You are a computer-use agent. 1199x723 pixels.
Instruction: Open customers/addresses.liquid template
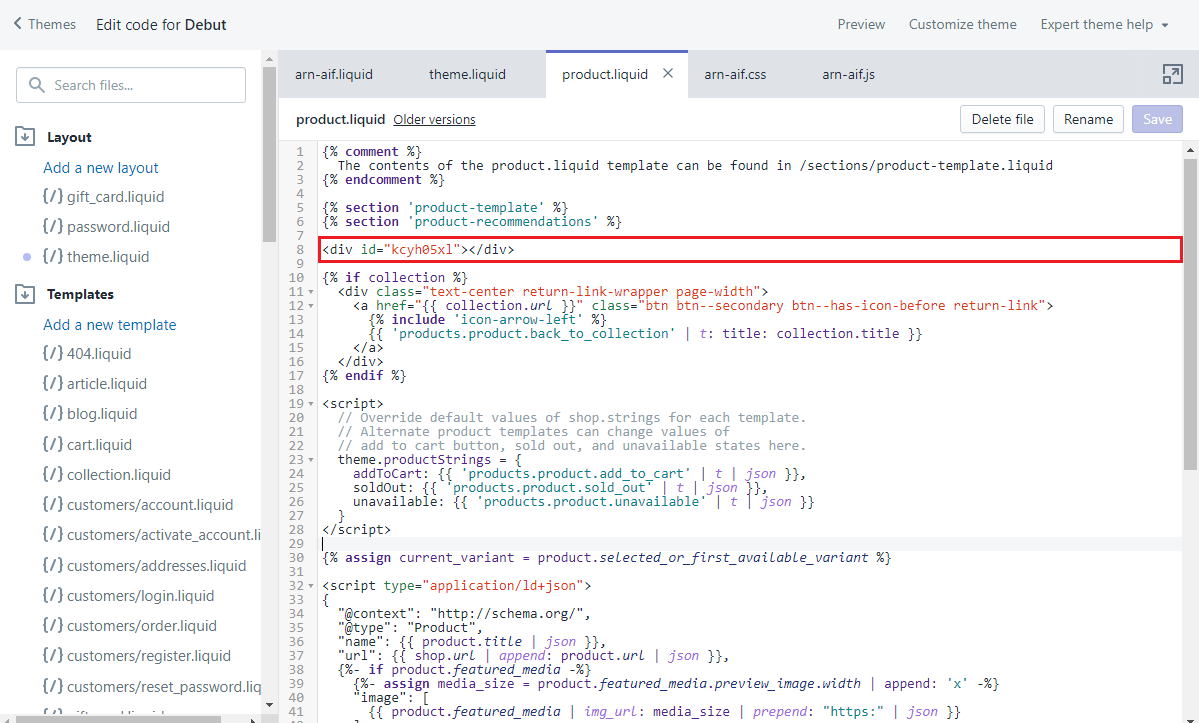tap(156, 566)
